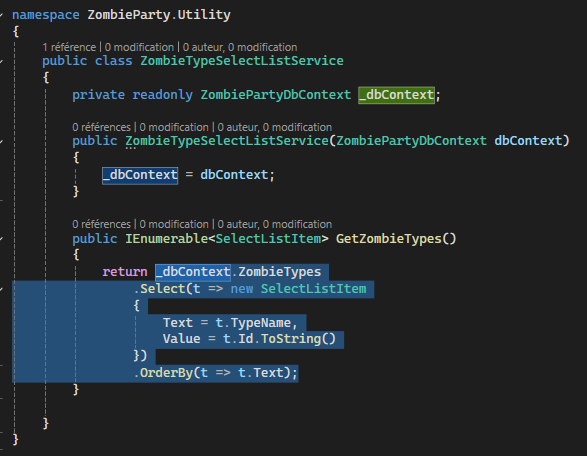The image size is (587, 456).
Task: Collapse the GetZombieTypes method body
Action: [1, 239]
